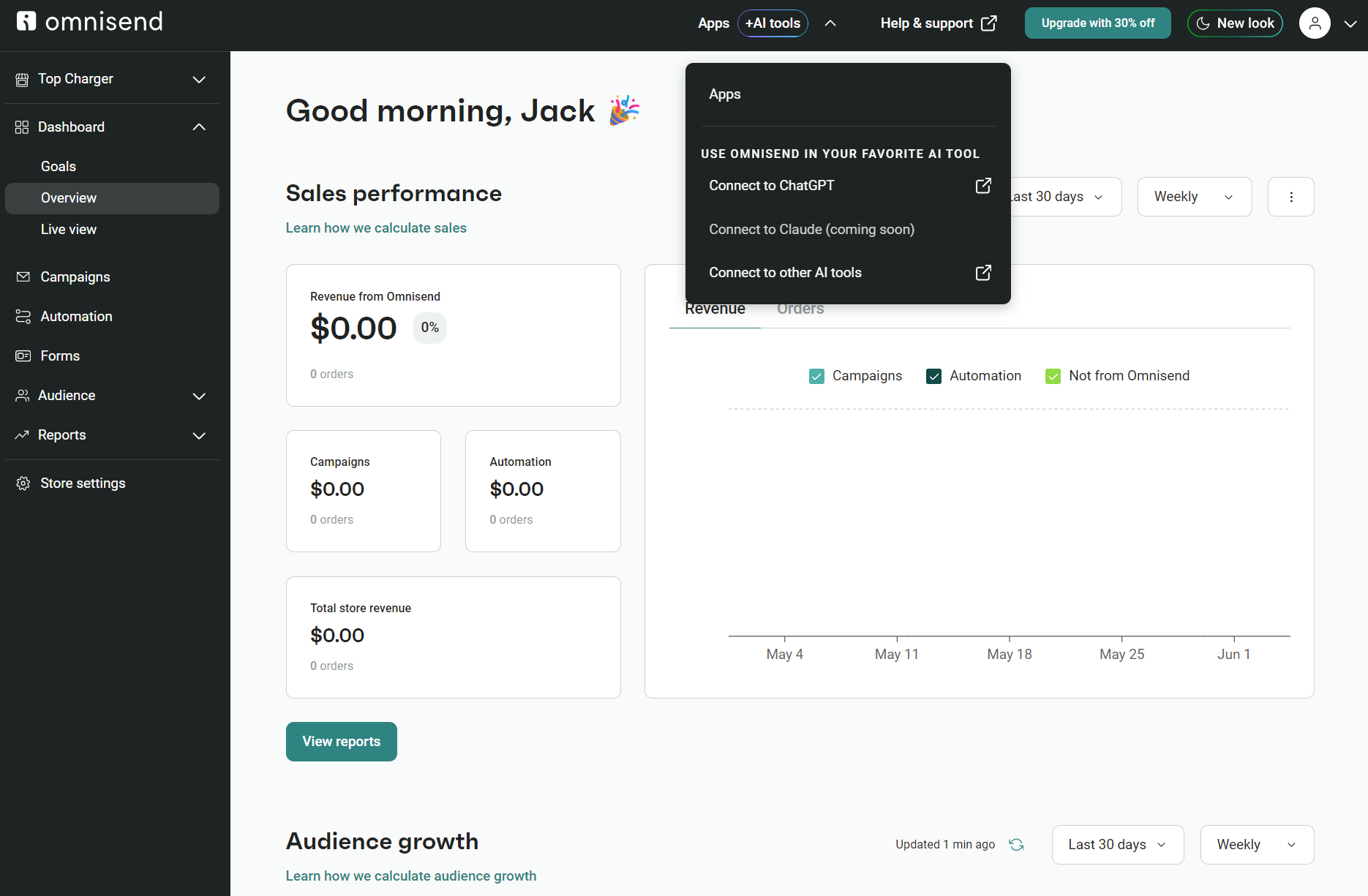Image resolution: width=1368 pixels, height=896 pixels.
Task: Toggle the Not from Omnisend checkbox
Action: (x=1053, y=376)
